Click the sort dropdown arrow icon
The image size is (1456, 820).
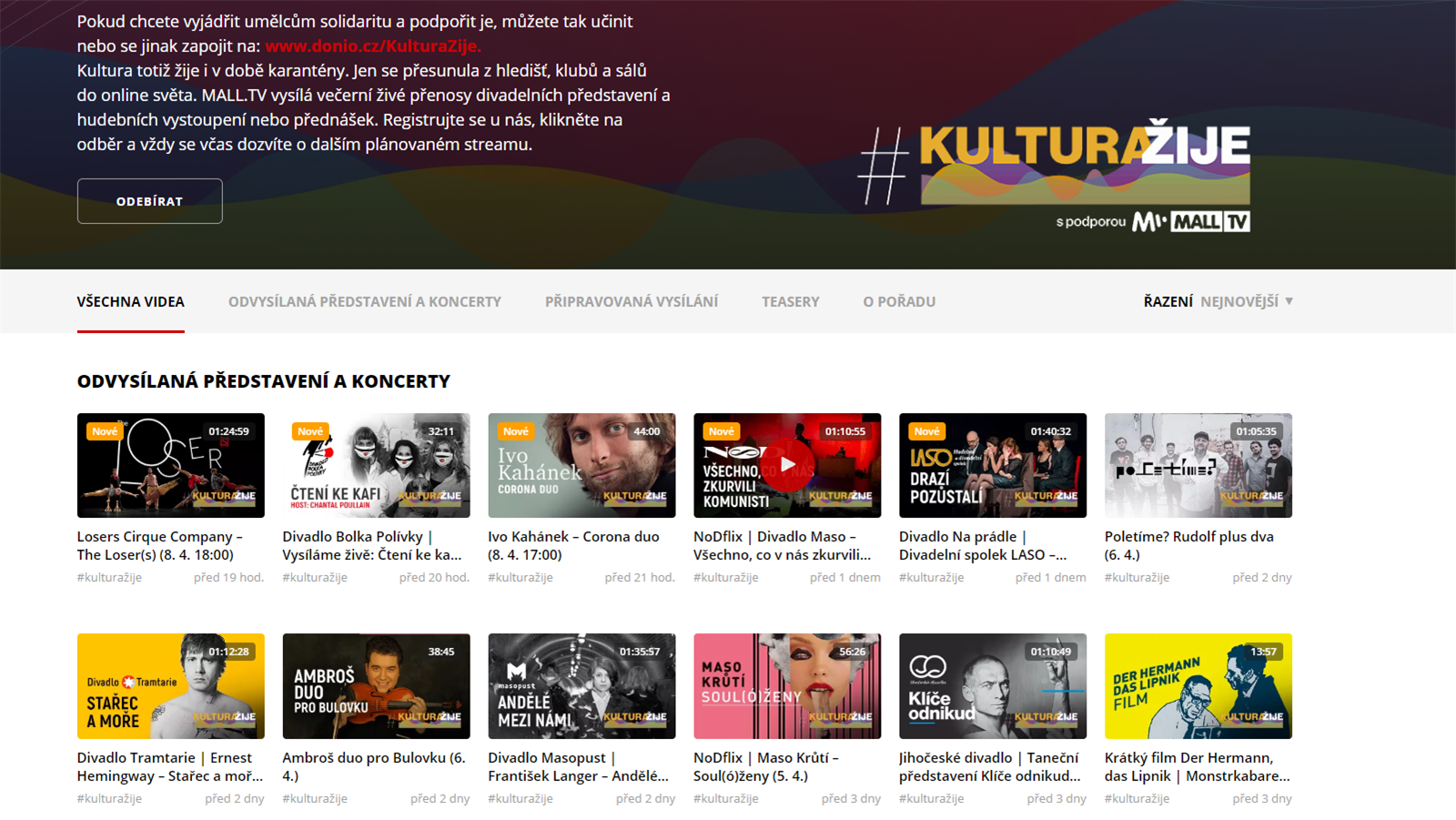(x=1289, y=301)
